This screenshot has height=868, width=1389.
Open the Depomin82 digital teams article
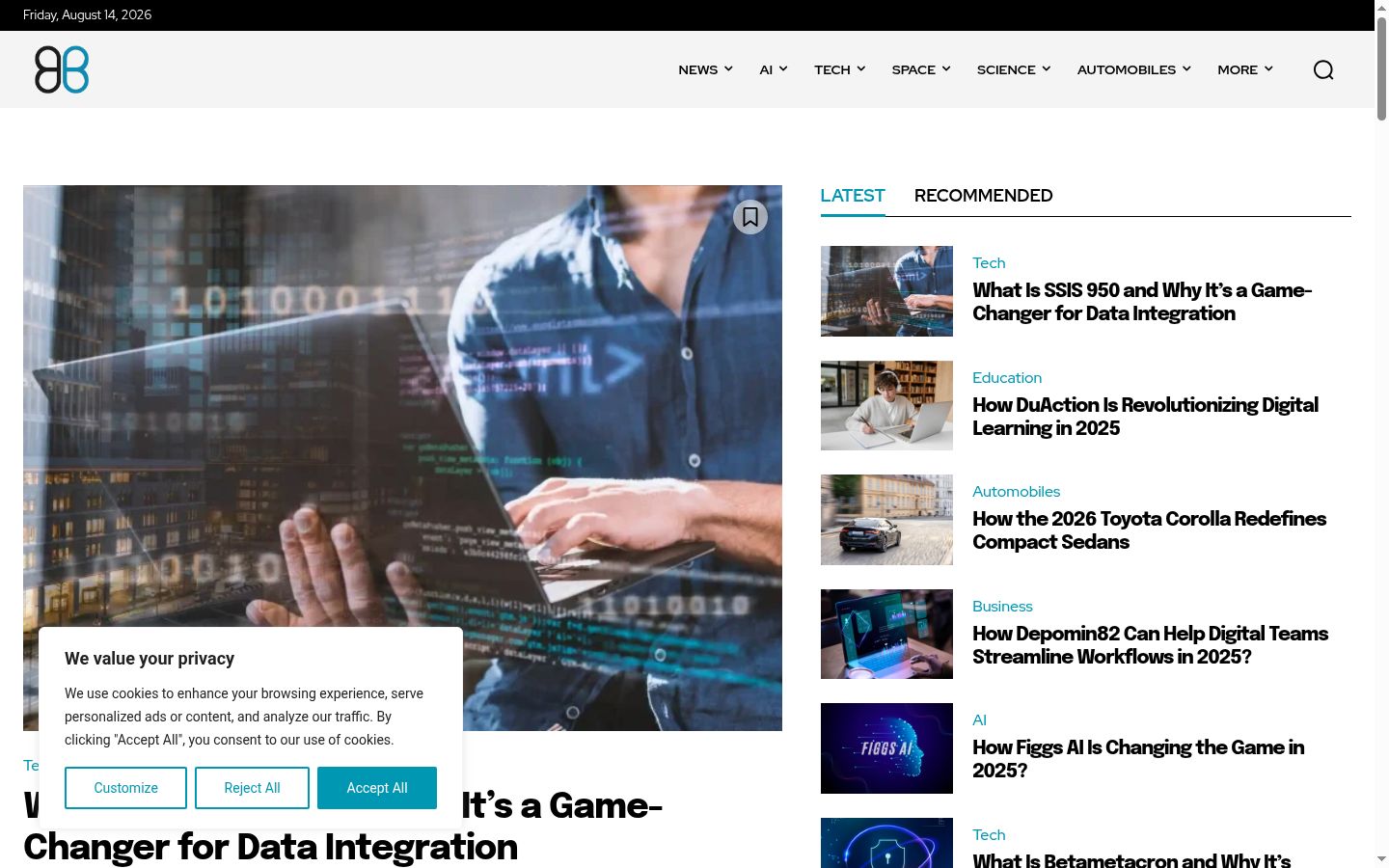1150,645
